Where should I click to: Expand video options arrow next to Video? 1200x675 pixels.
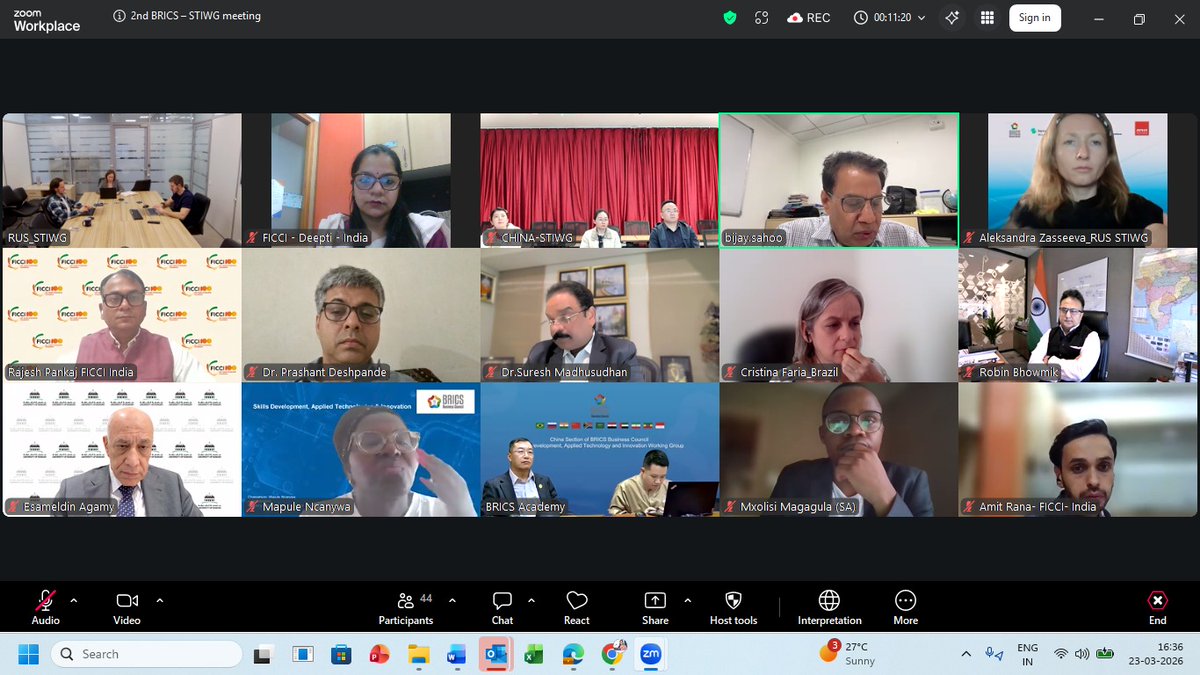[x=160, y=601]
